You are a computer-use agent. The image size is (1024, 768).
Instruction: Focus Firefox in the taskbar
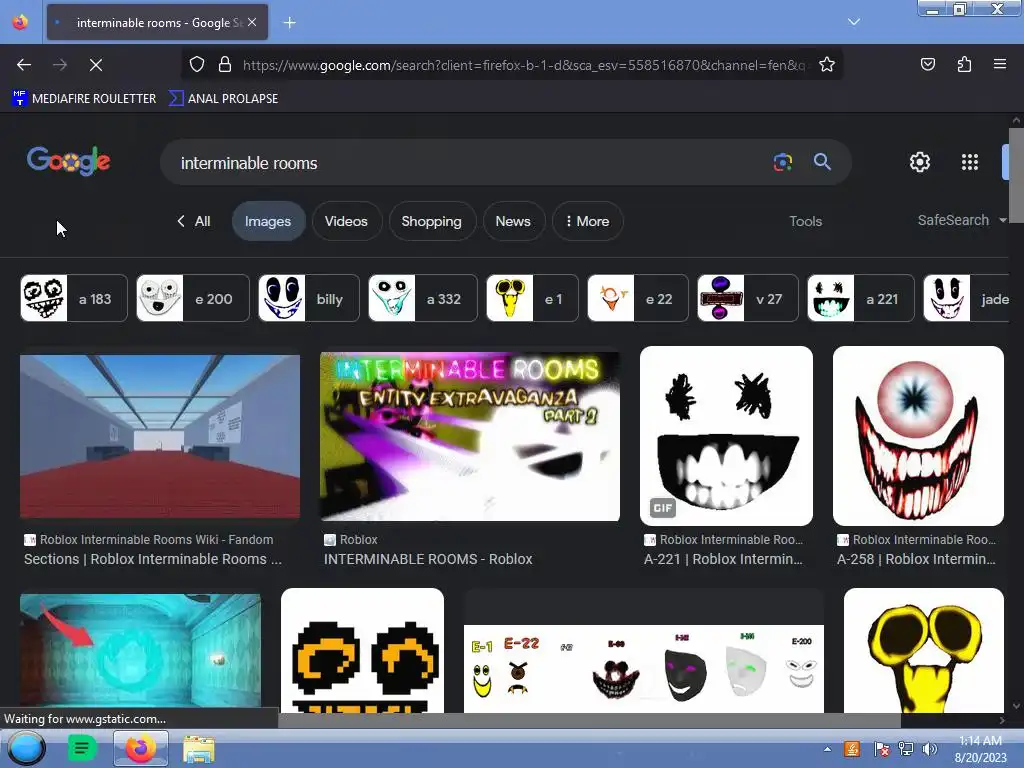click(x=140, y=748)
